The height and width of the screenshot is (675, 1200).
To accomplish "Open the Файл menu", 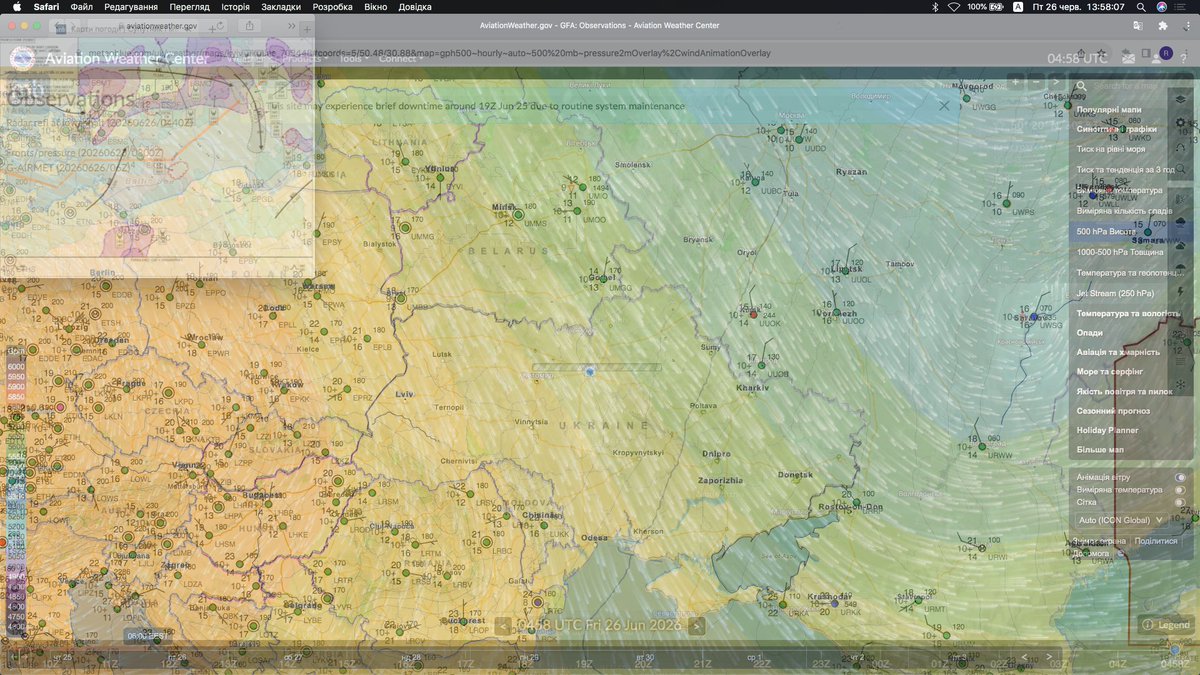I will click(82, 7).
